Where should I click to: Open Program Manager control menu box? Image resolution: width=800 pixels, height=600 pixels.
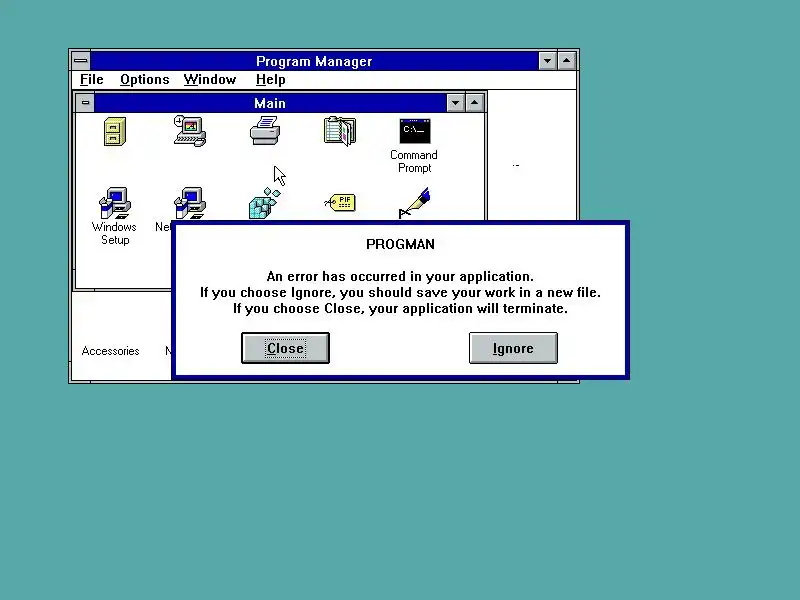pos(81,61)
